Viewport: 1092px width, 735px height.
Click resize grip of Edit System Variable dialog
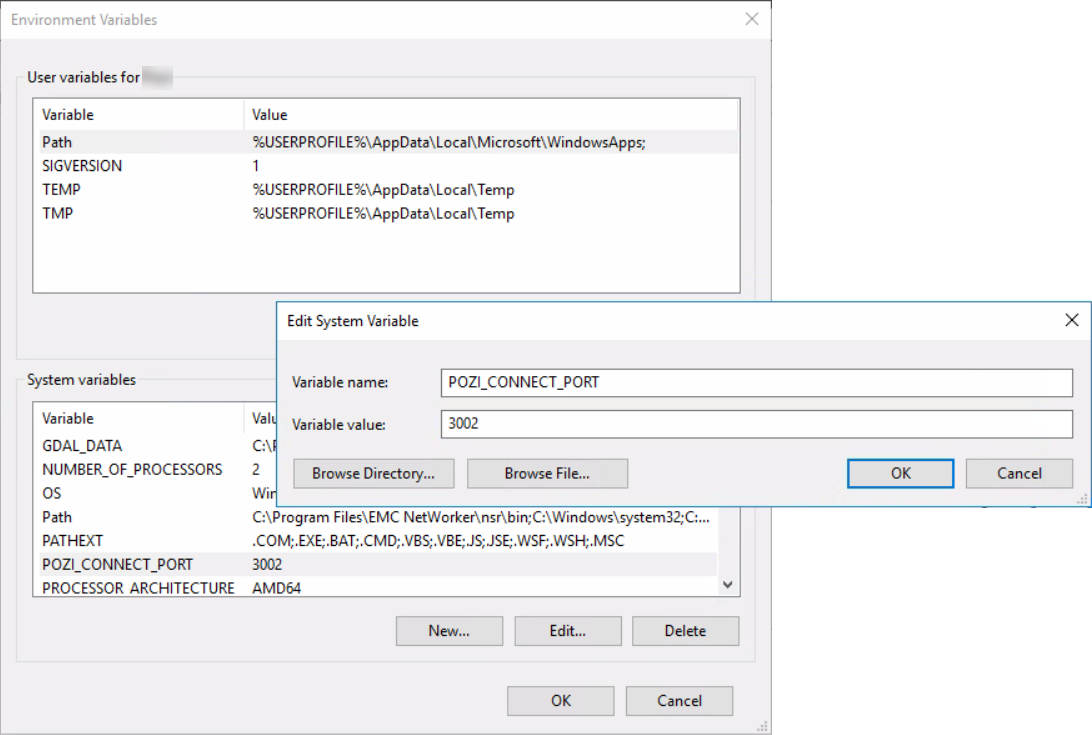coord(1082,499)
